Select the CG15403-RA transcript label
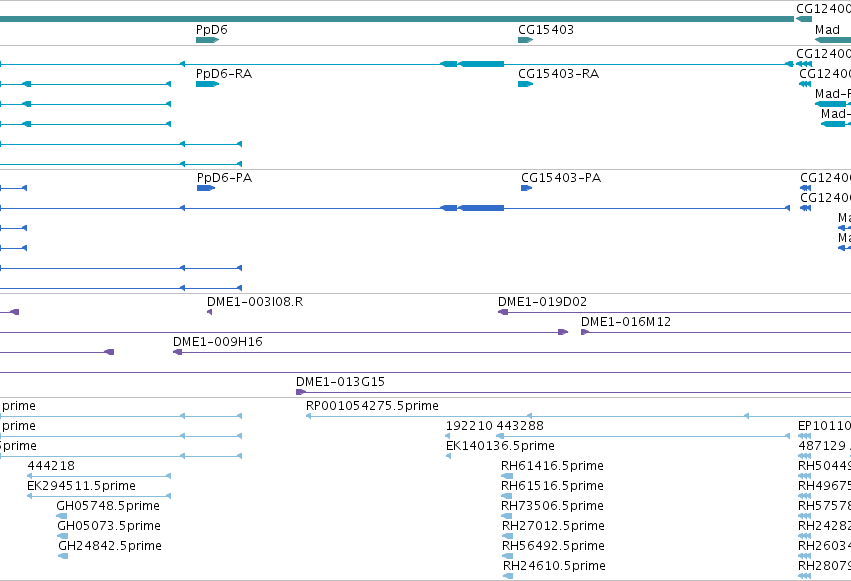 pos(558,74)
